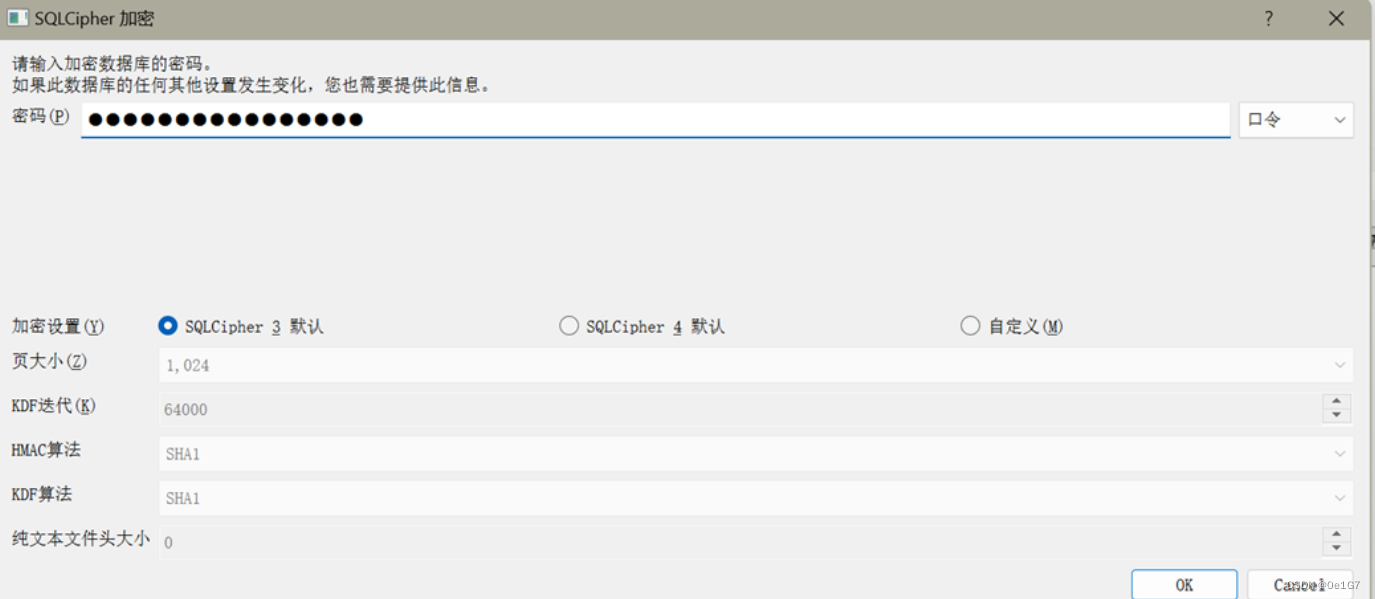1375x599 pixels.
Task: Click the SQLCipher dialog title icon
Action: pyautogui.click(x=17, y=18)
